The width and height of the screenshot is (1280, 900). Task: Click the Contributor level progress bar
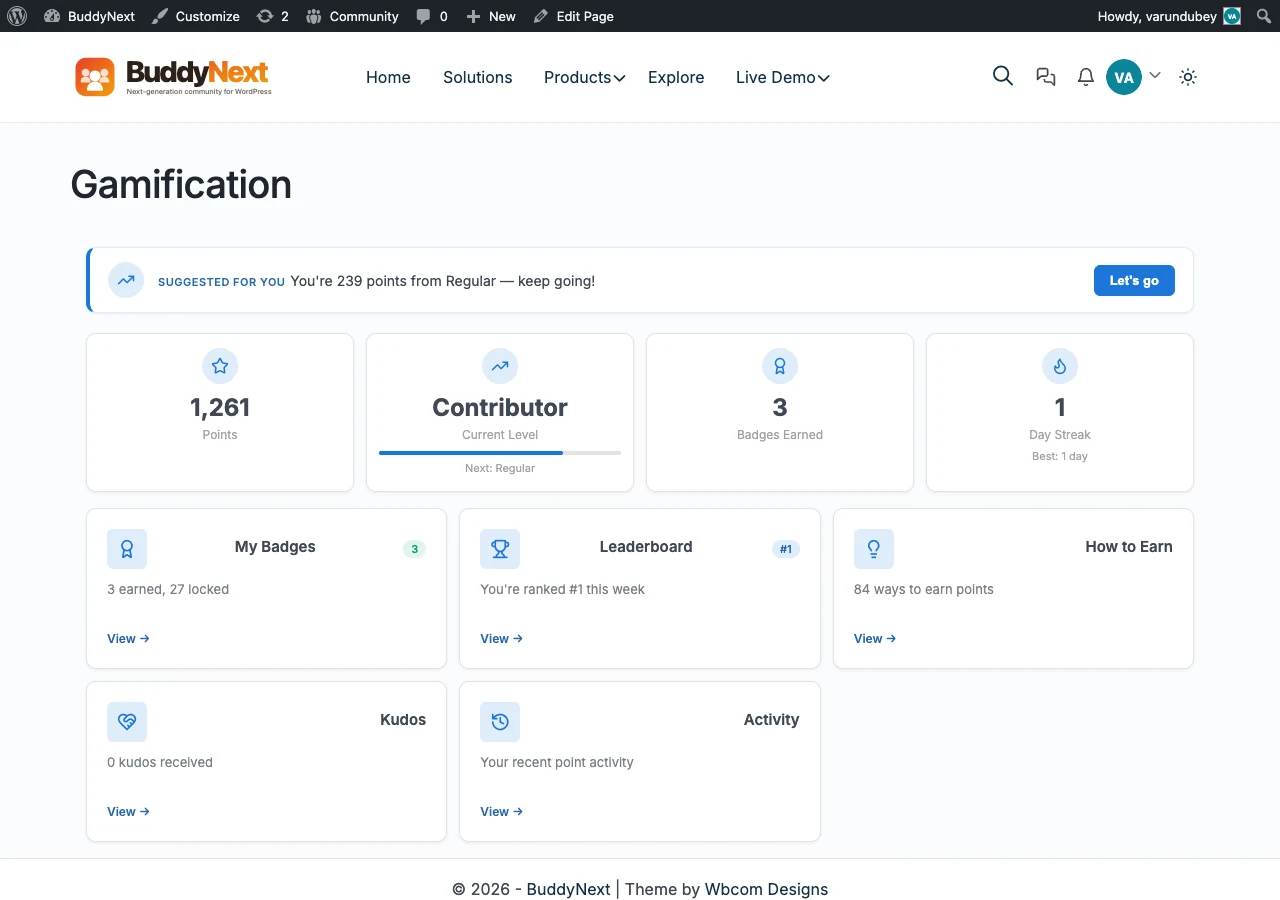click(x=500, y=453)
